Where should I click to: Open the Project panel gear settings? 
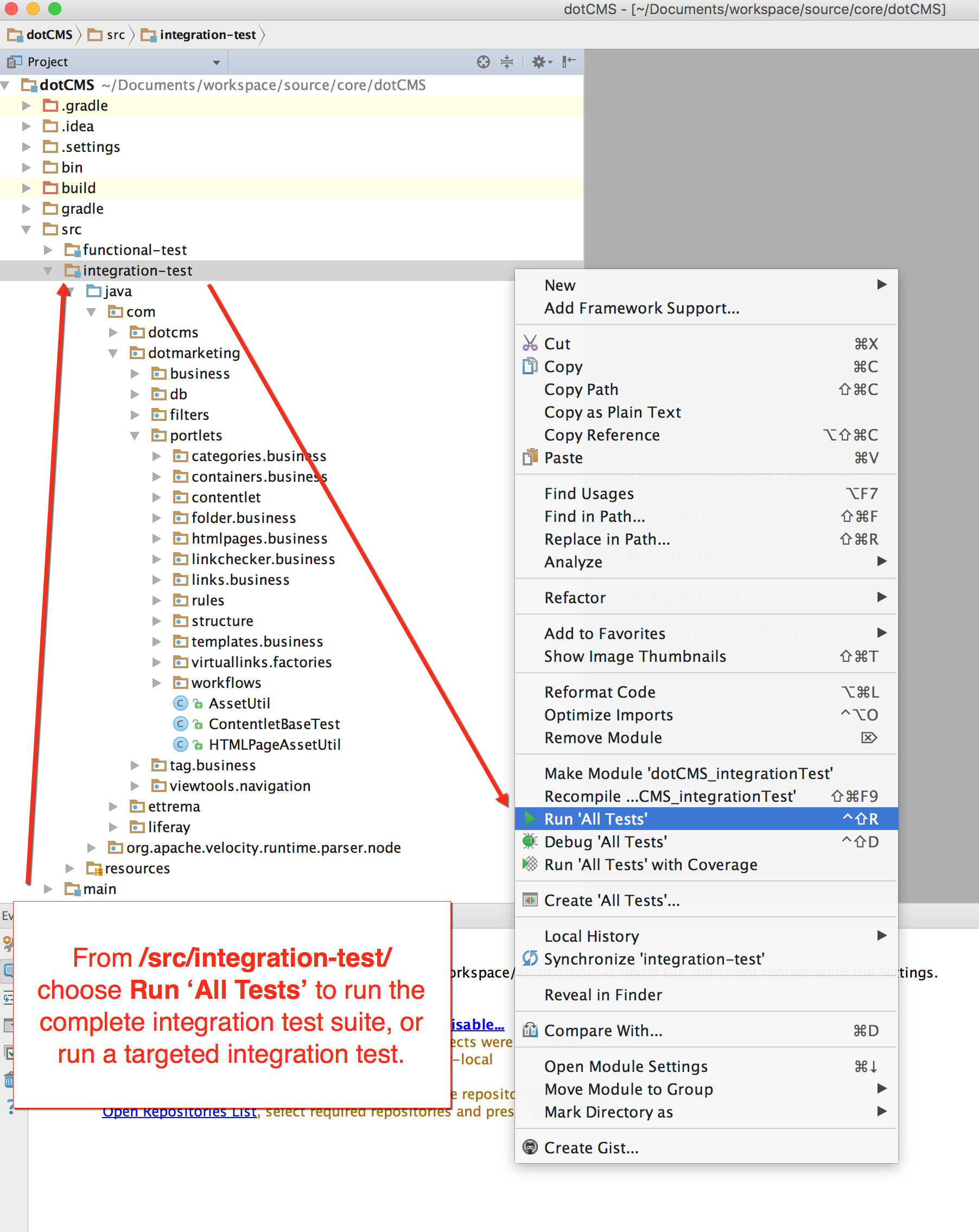[541, 62]
